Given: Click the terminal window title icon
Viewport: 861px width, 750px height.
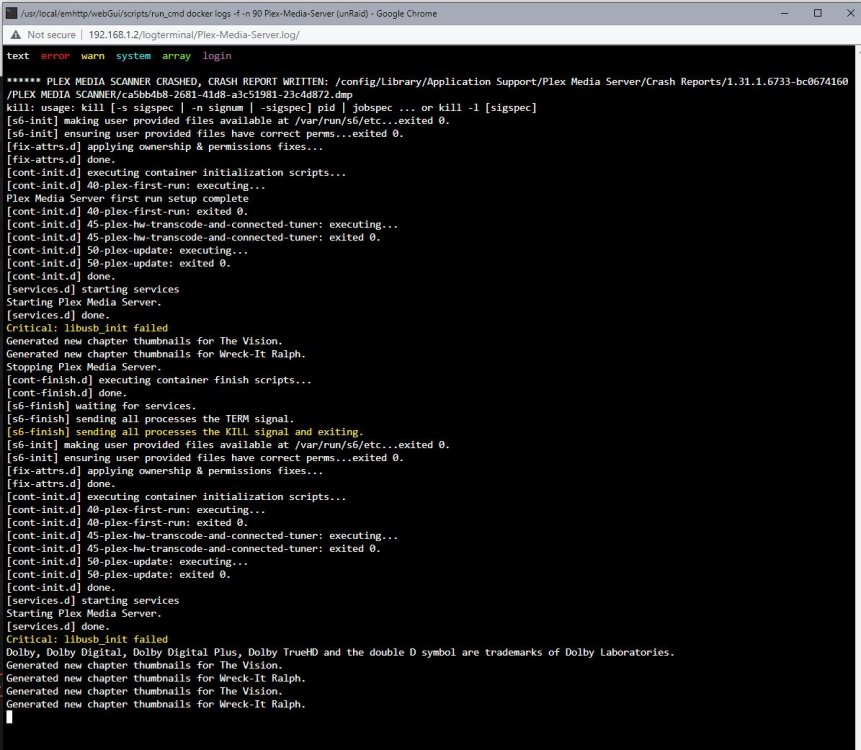Looking at the screenshot, I should tap(11, 13).
